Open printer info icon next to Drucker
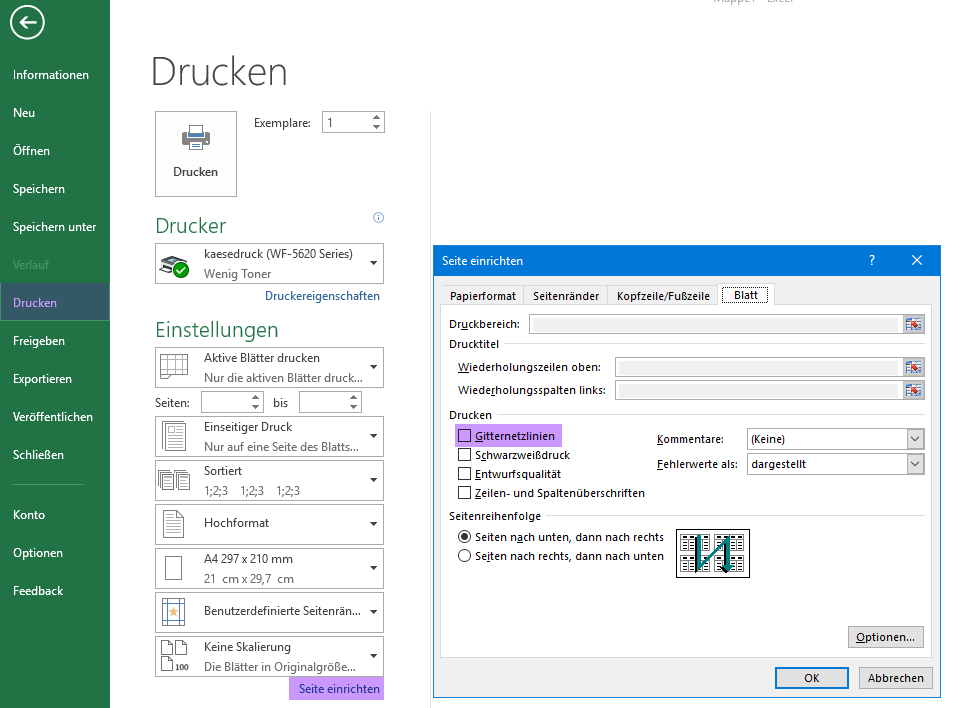The height and width of the screenshot is (708, 955). [x=378, y=218]
